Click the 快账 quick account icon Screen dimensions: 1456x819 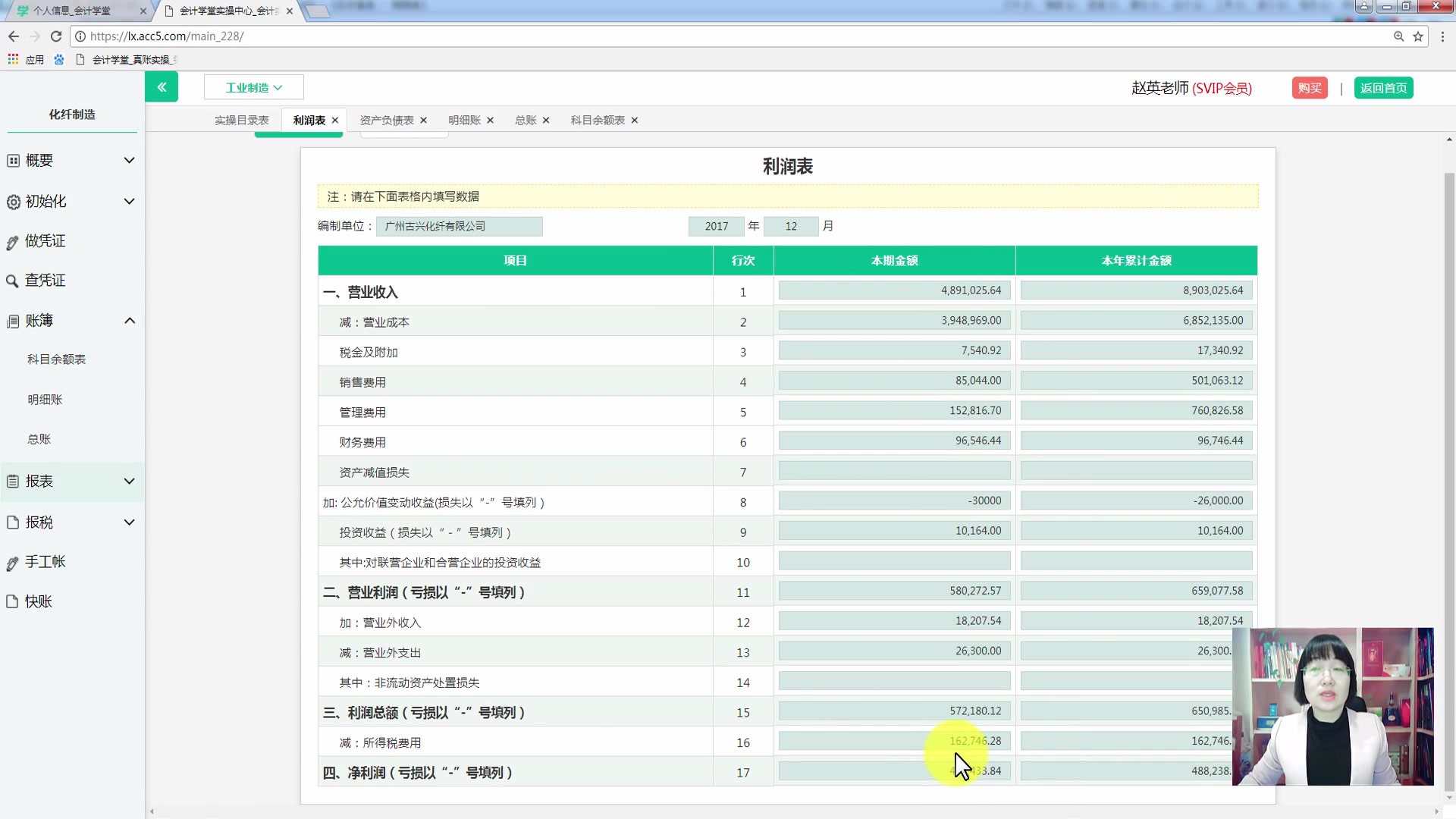pos(12,601)
